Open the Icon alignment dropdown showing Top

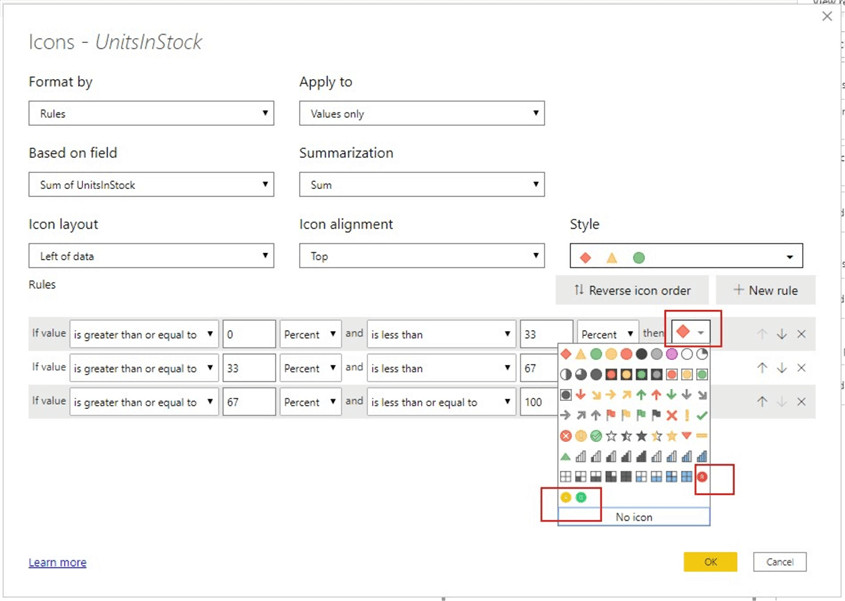click(x=422, y=255)
